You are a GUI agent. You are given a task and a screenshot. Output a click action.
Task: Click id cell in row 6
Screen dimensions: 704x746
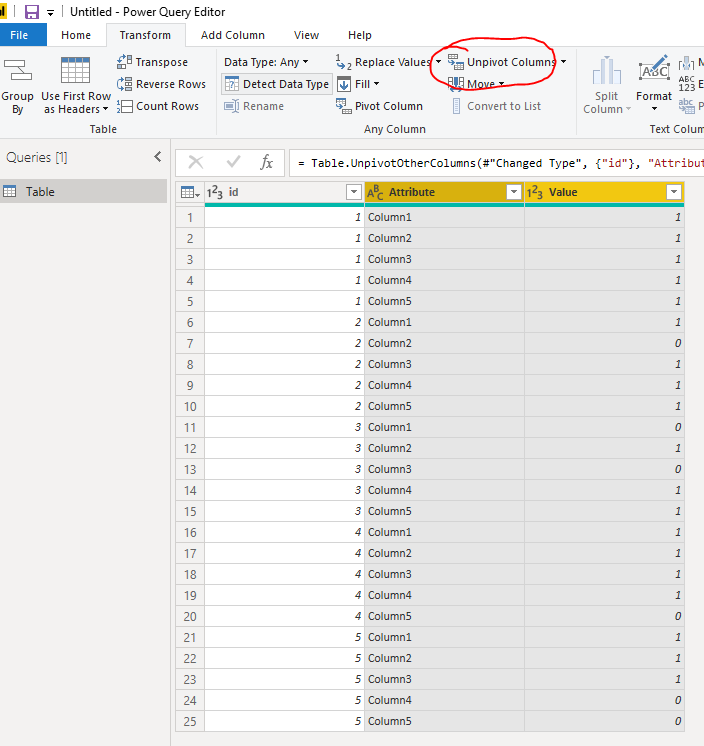[x=284, y=322]
